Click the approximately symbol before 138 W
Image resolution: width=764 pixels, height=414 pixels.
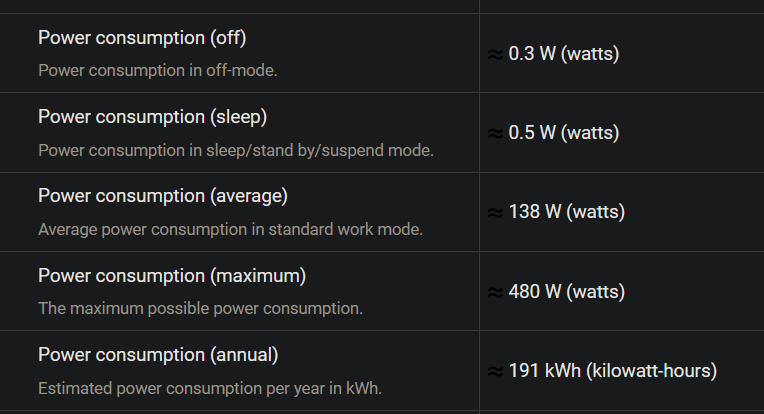coord(496,213)
